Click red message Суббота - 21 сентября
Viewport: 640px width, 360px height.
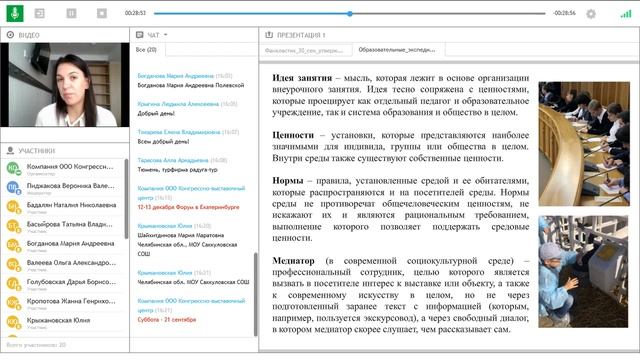click(167, 320)
